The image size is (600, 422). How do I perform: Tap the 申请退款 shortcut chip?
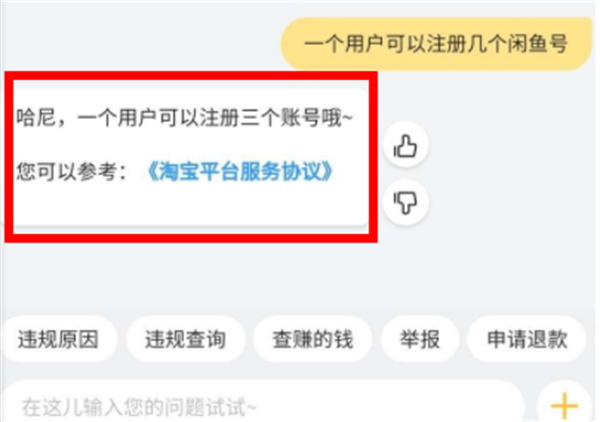pos(527,339)
